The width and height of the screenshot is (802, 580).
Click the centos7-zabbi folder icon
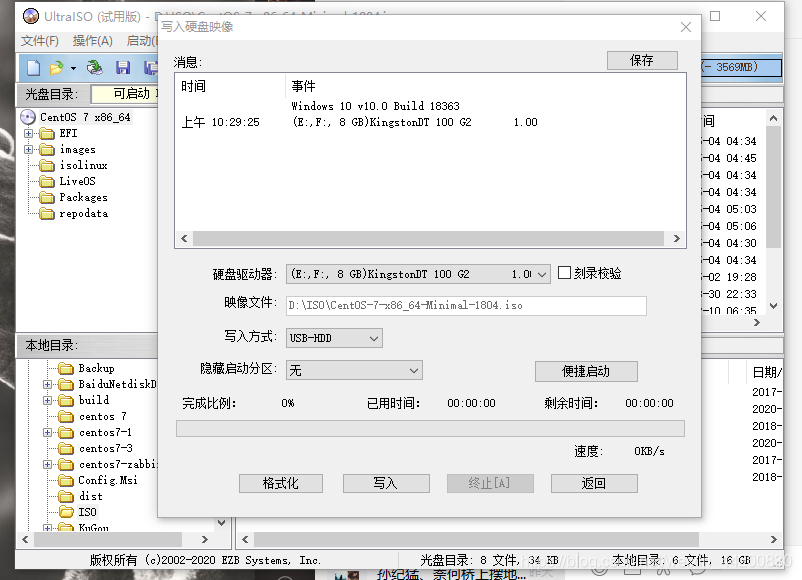tap(66, 464)
